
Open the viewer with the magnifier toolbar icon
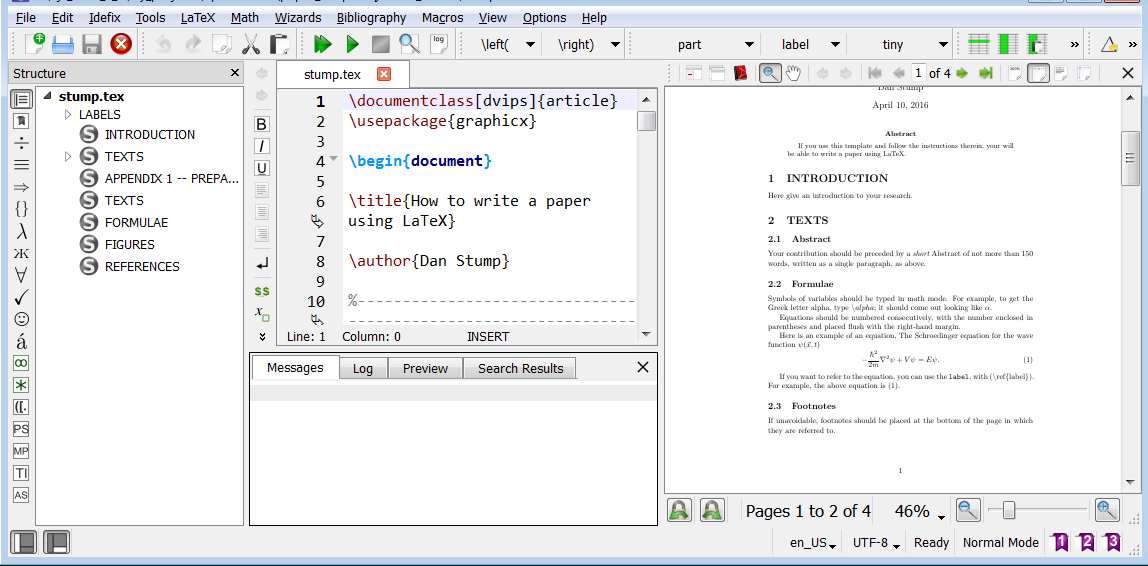pyautogui.click(x=409, y=44)
